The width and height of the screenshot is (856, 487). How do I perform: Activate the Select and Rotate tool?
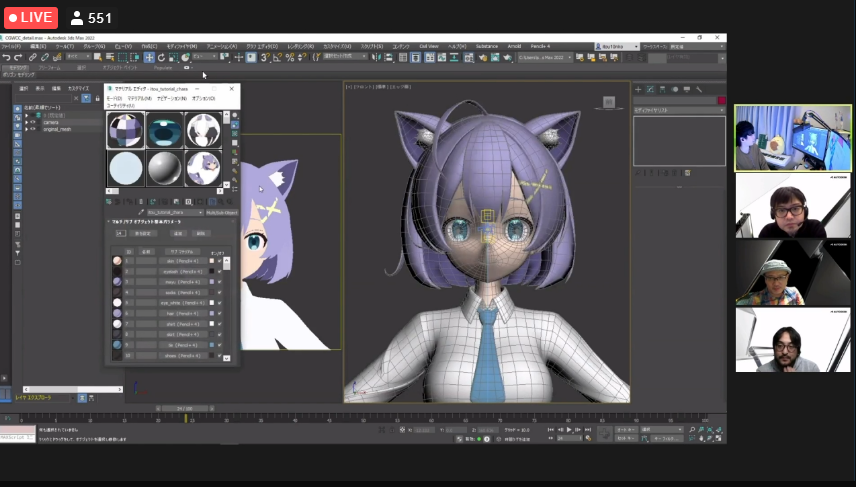pos(161,57)
